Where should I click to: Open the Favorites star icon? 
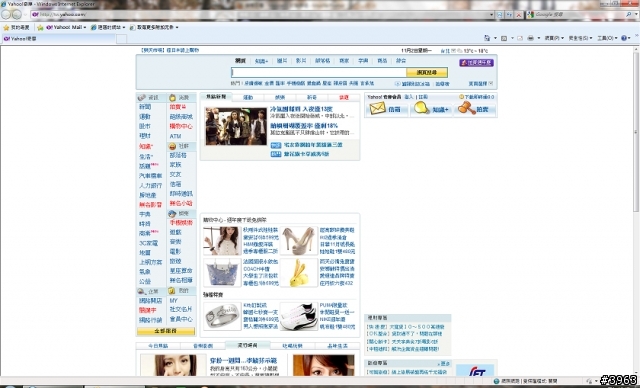[6, 27]
